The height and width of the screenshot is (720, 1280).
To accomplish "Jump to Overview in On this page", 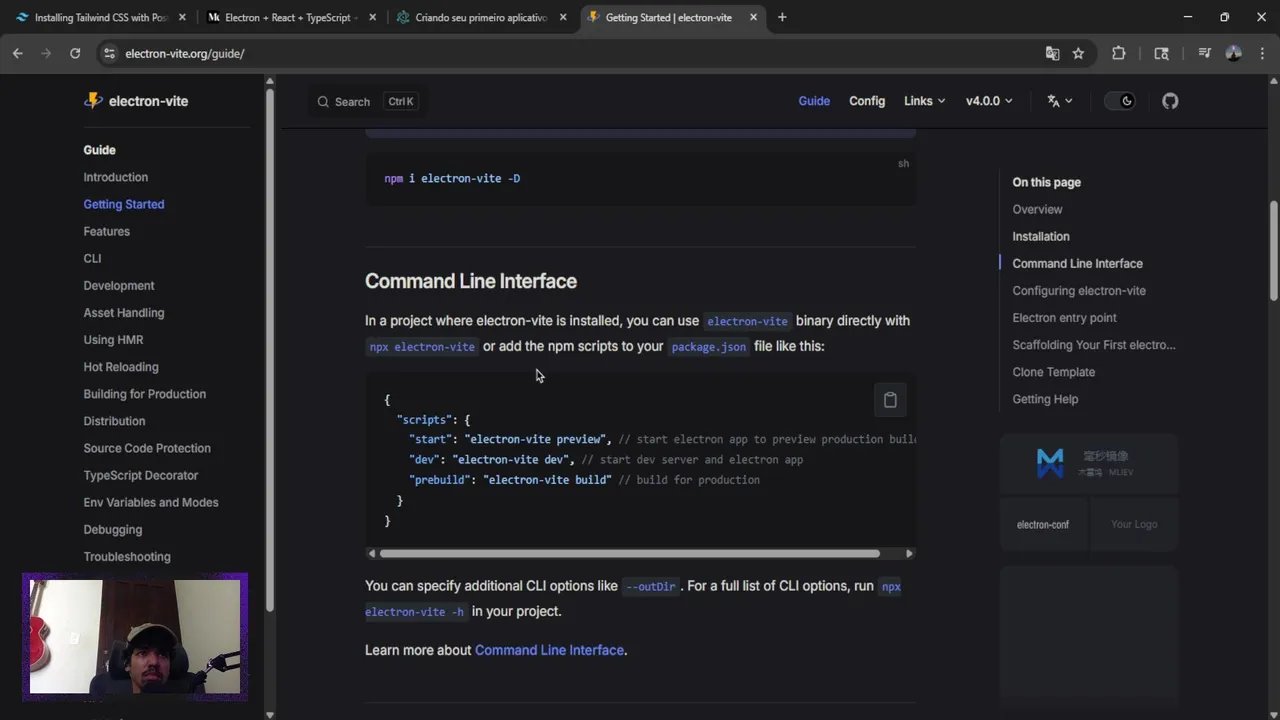I will pyautogui.click(x=1037, y=209).
